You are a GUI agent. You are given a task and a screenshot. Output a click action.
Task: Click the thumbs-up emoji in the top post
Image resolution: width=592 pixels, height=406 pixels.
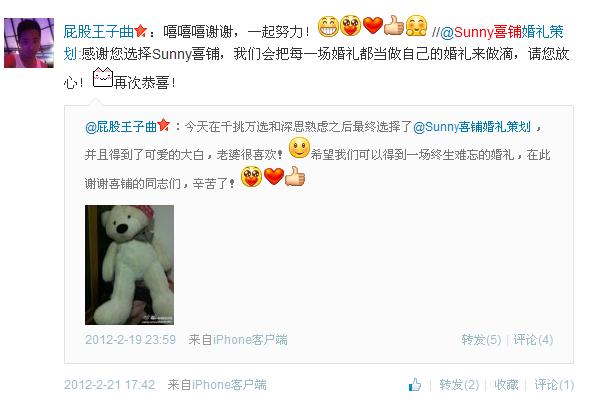pos(394,25)
